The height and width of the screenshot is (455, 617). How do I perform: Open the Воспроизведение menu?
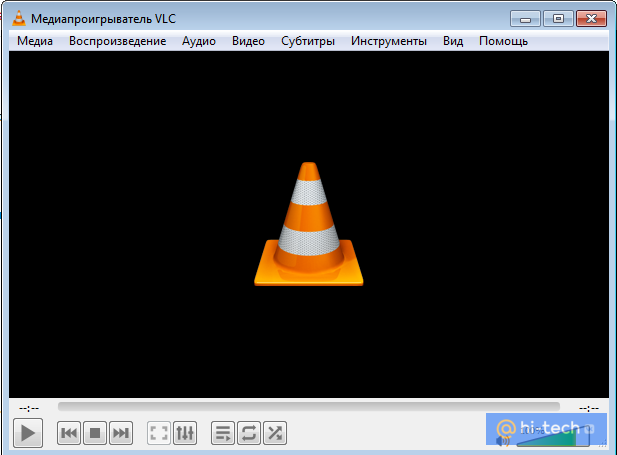tap(117, 41)
